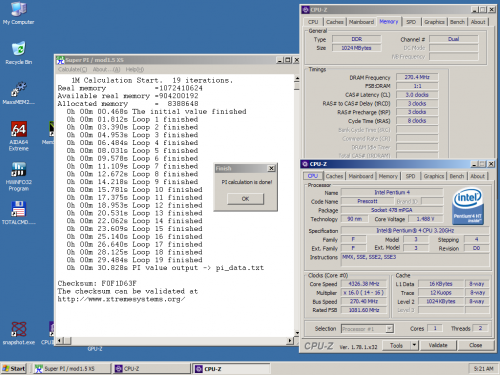Click Super PI vertical scrollbar up arrow

point(297,79)
